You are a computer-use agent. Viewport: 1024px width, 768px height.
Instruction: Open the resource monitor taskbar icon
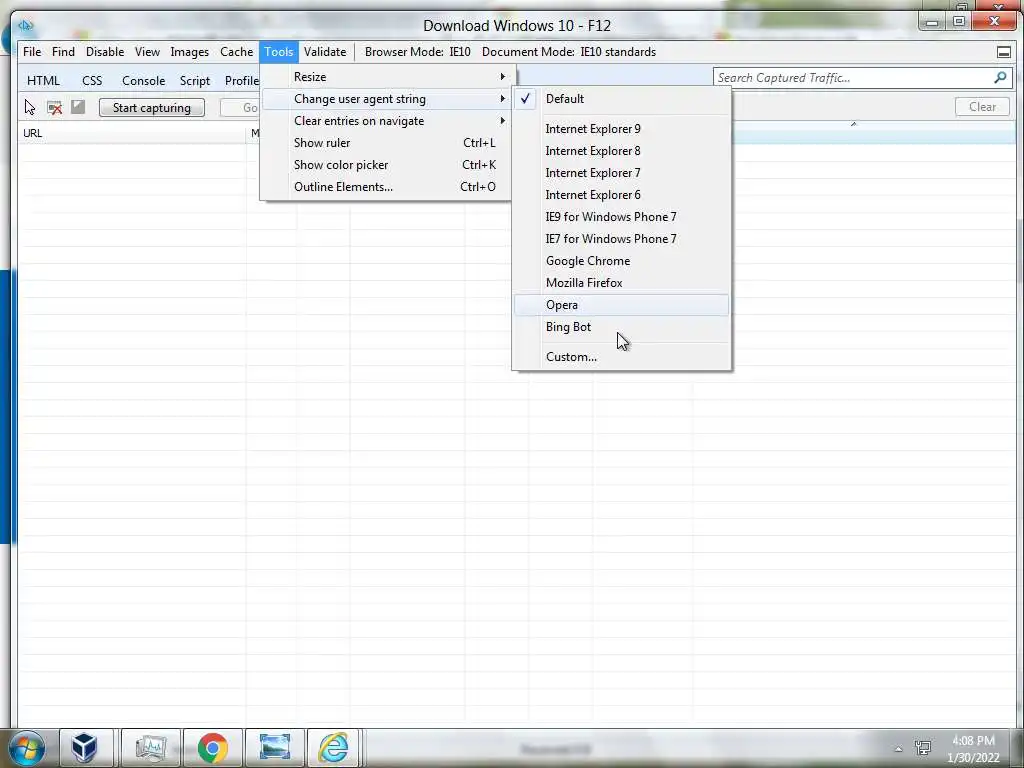tap(150, 748)
